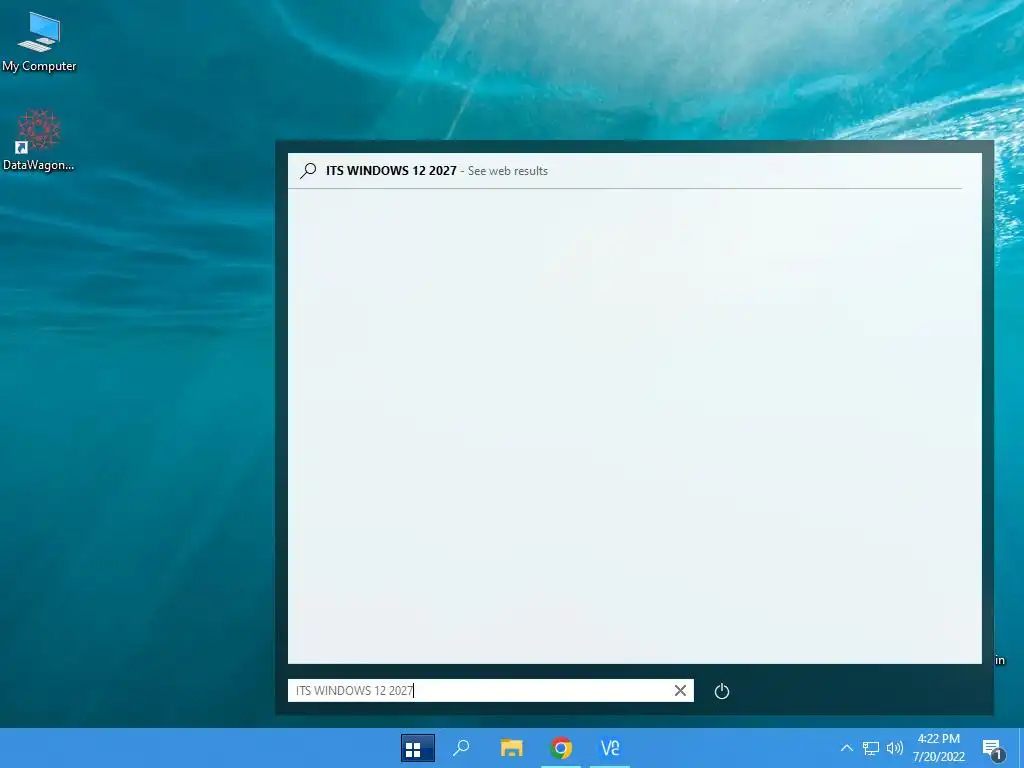Open the DataWagon desktop shortcut

pos(39,140)
